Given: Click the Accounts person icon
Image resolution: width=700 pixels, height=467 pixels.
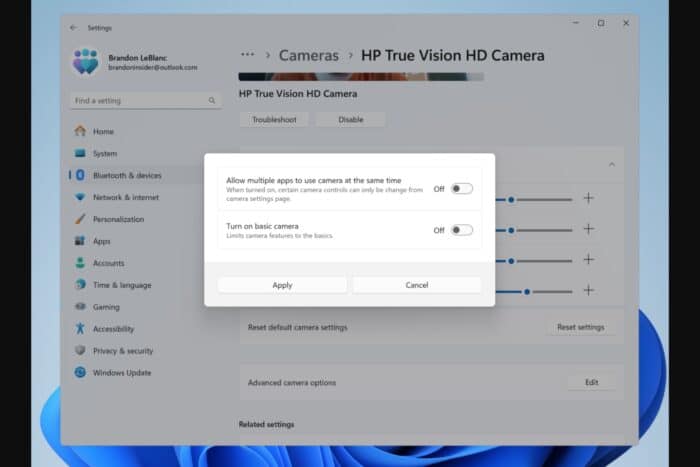Looking at the screenshot, I should [80, 263].
